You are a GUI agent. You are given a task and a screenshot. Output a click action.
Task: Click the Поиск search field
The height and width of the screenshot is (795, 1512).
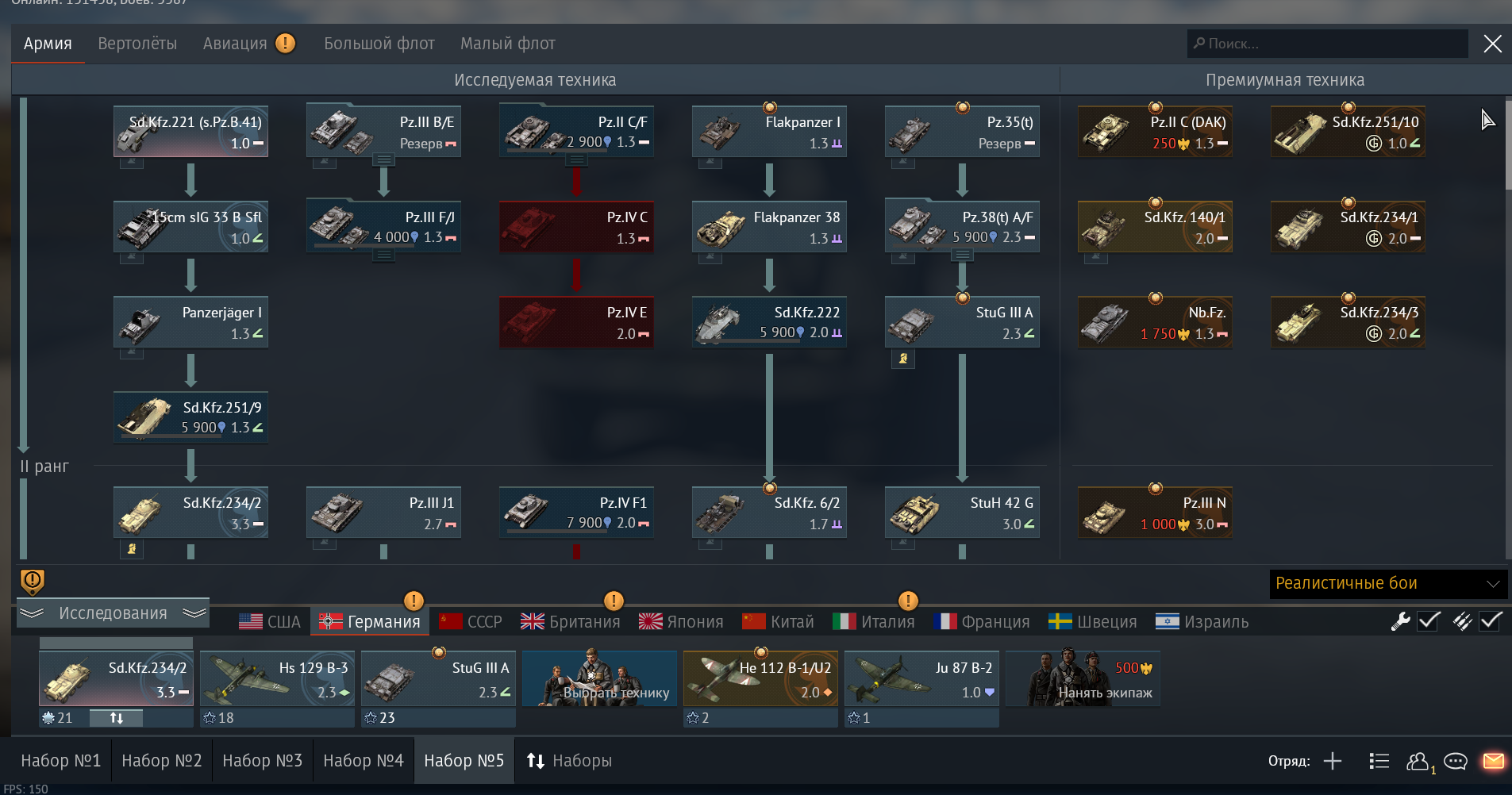pos(1327,44)
